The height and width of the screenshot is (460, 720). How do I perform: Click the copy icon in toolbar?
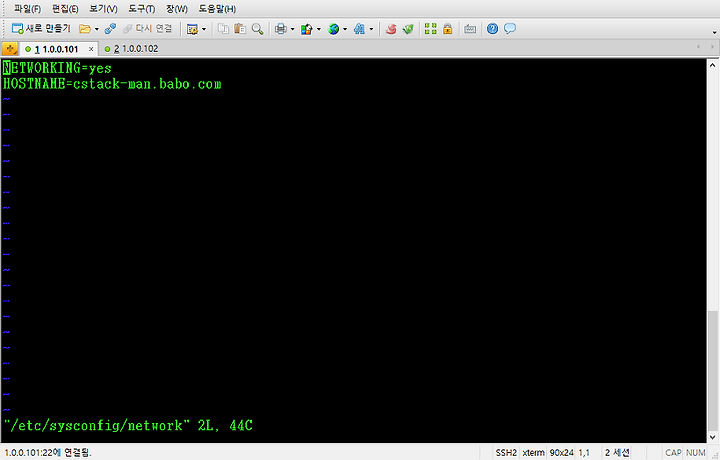(x=223, y=29)
